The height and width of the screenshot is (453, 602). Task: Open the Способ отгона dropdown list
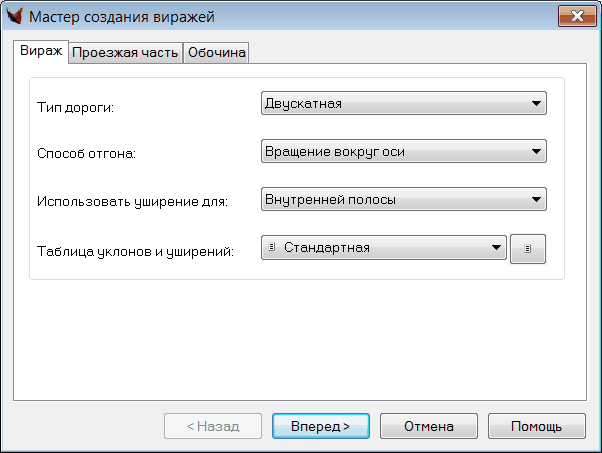(x=403, y=151)
